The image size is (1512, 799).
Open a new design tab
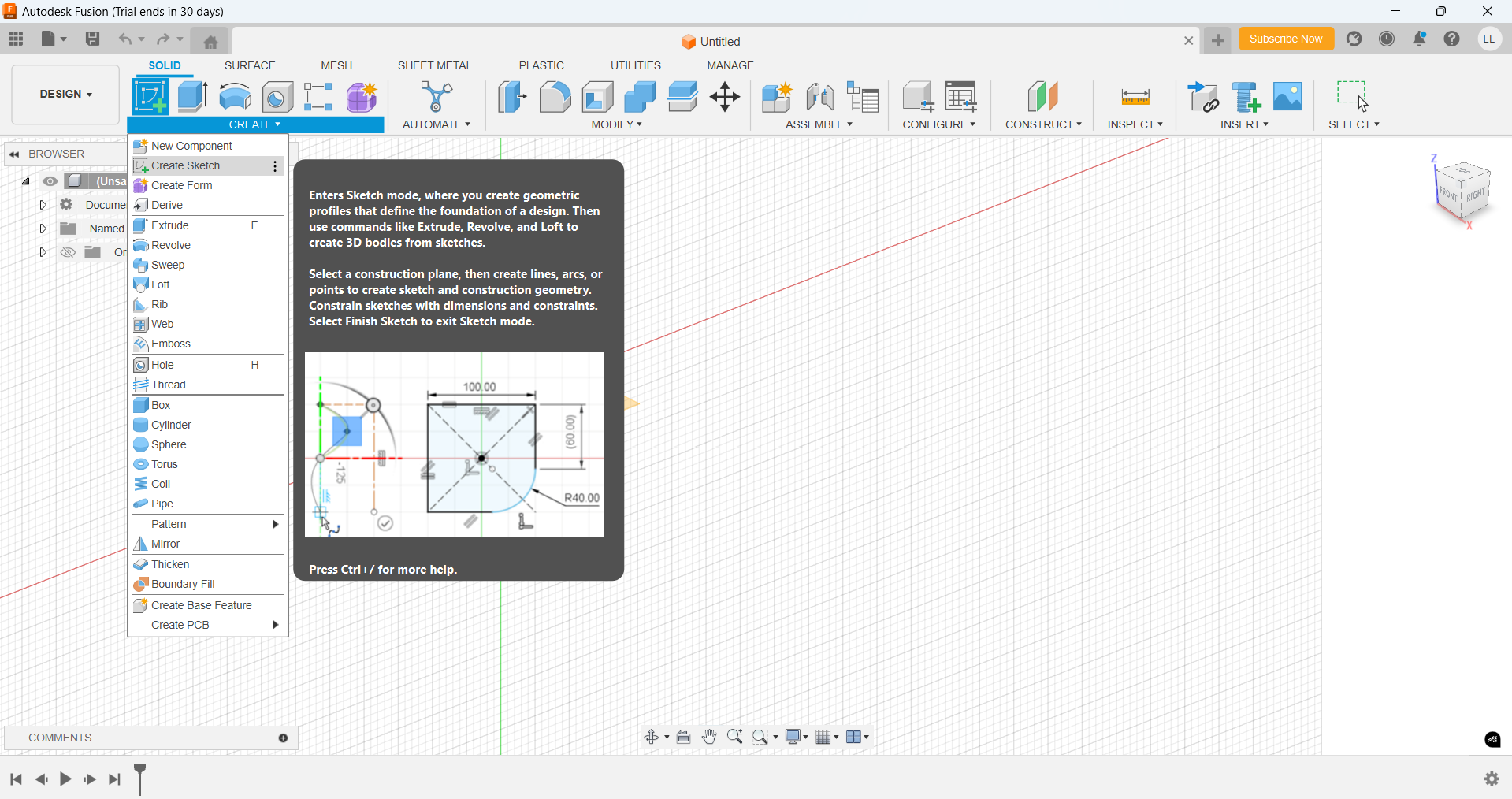point(1218,40)
